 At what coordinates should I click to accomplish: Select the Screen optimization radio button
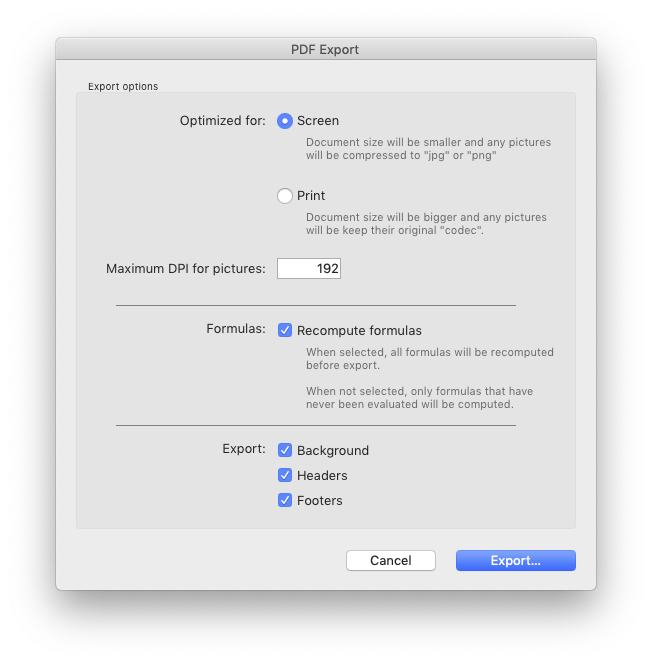click(x=285, y=121)
